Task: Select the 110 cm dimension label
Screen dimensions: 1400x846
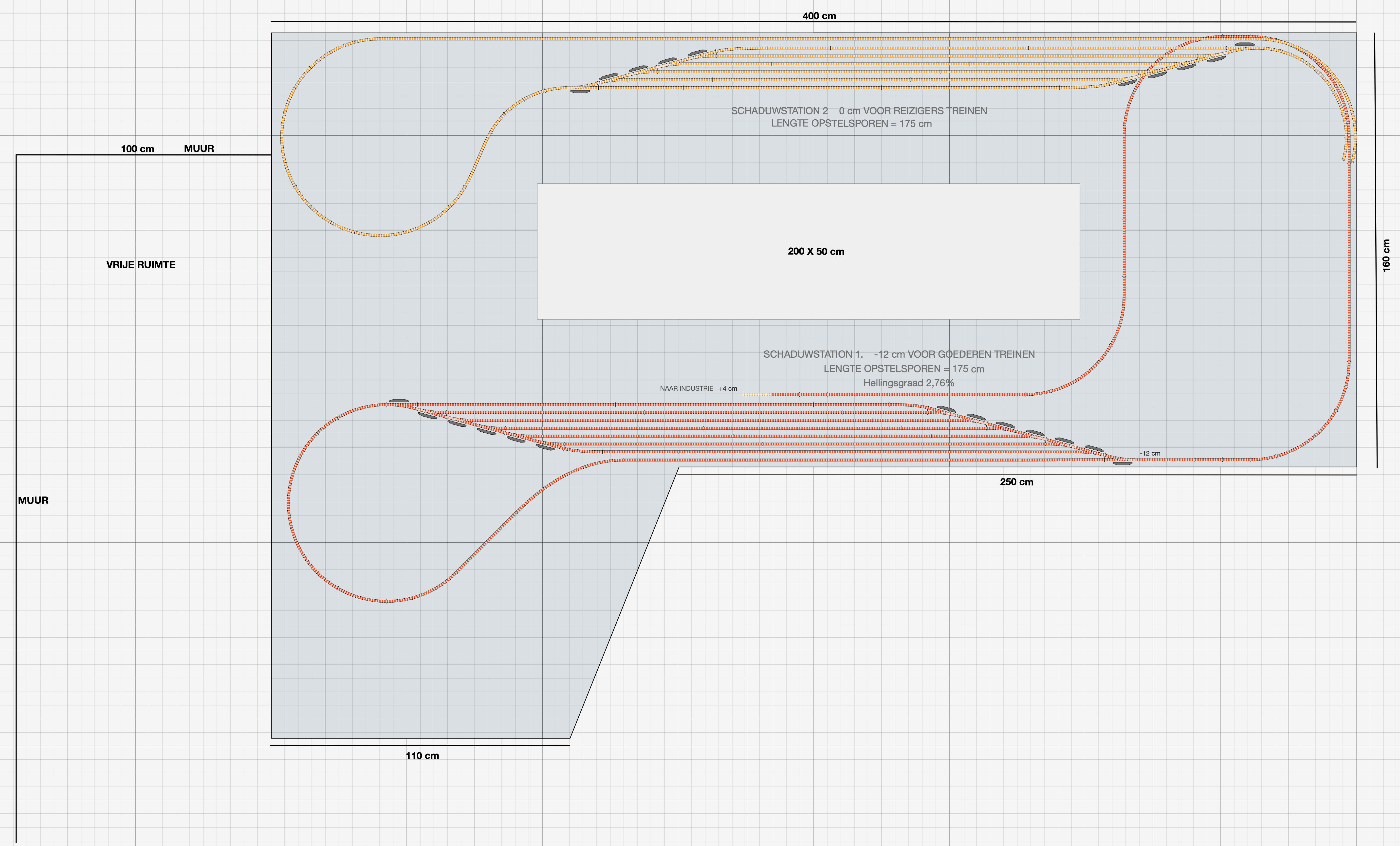Action: tap(422, 756)
